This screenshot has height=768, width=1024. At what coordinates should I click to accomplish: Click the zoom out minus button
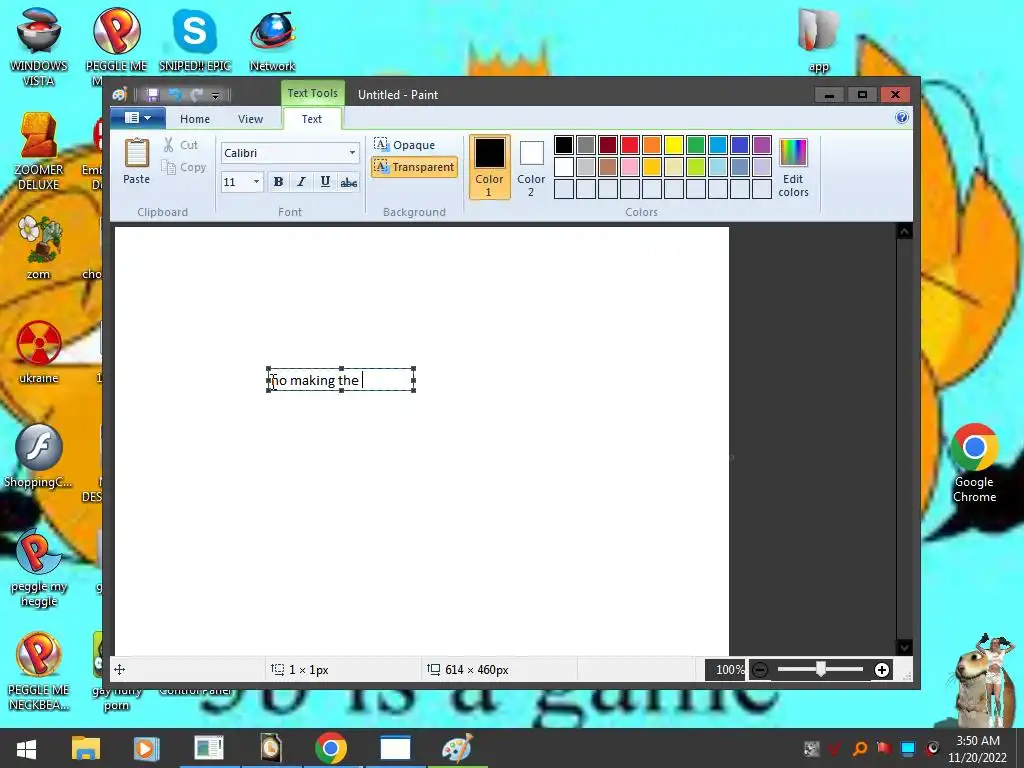point(760,669)
